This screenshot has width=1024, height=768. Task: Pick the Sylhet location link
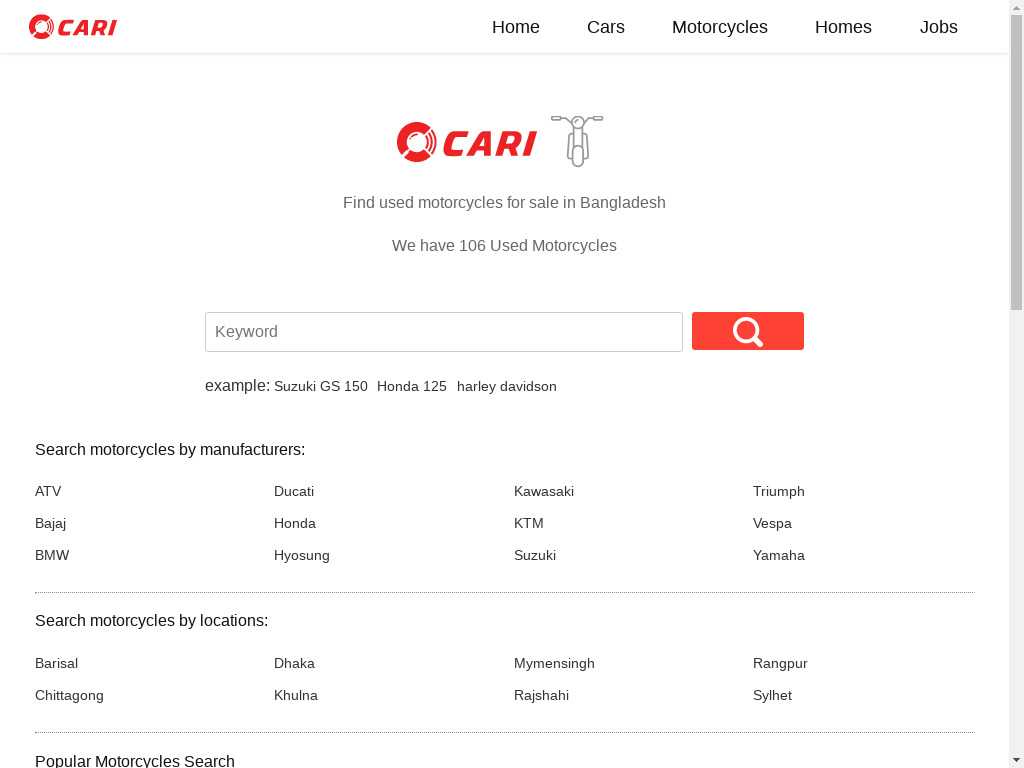[x=772, y=695]
